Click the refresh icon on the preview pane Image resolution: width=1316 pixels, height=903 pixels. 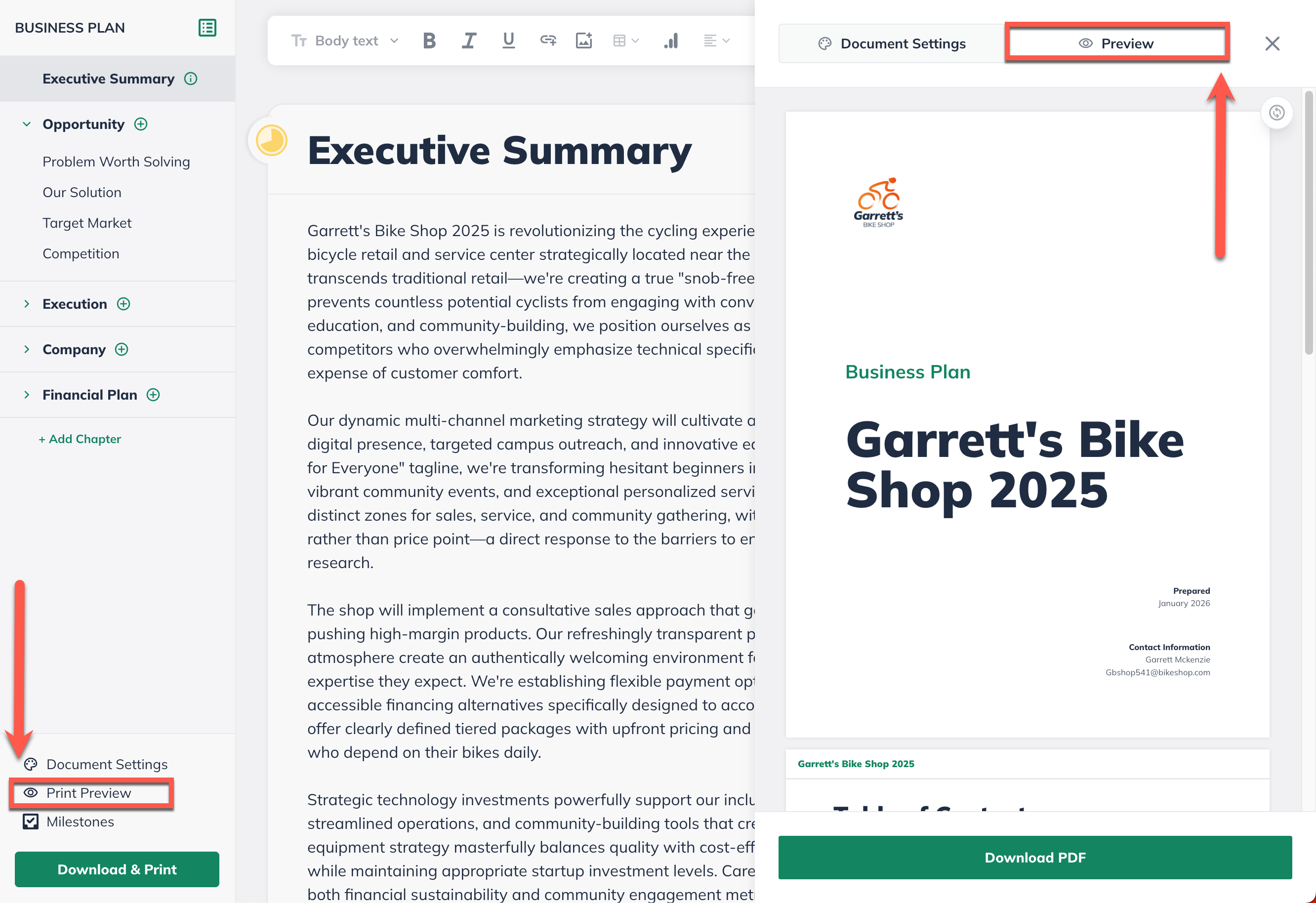click(1276, 113)
